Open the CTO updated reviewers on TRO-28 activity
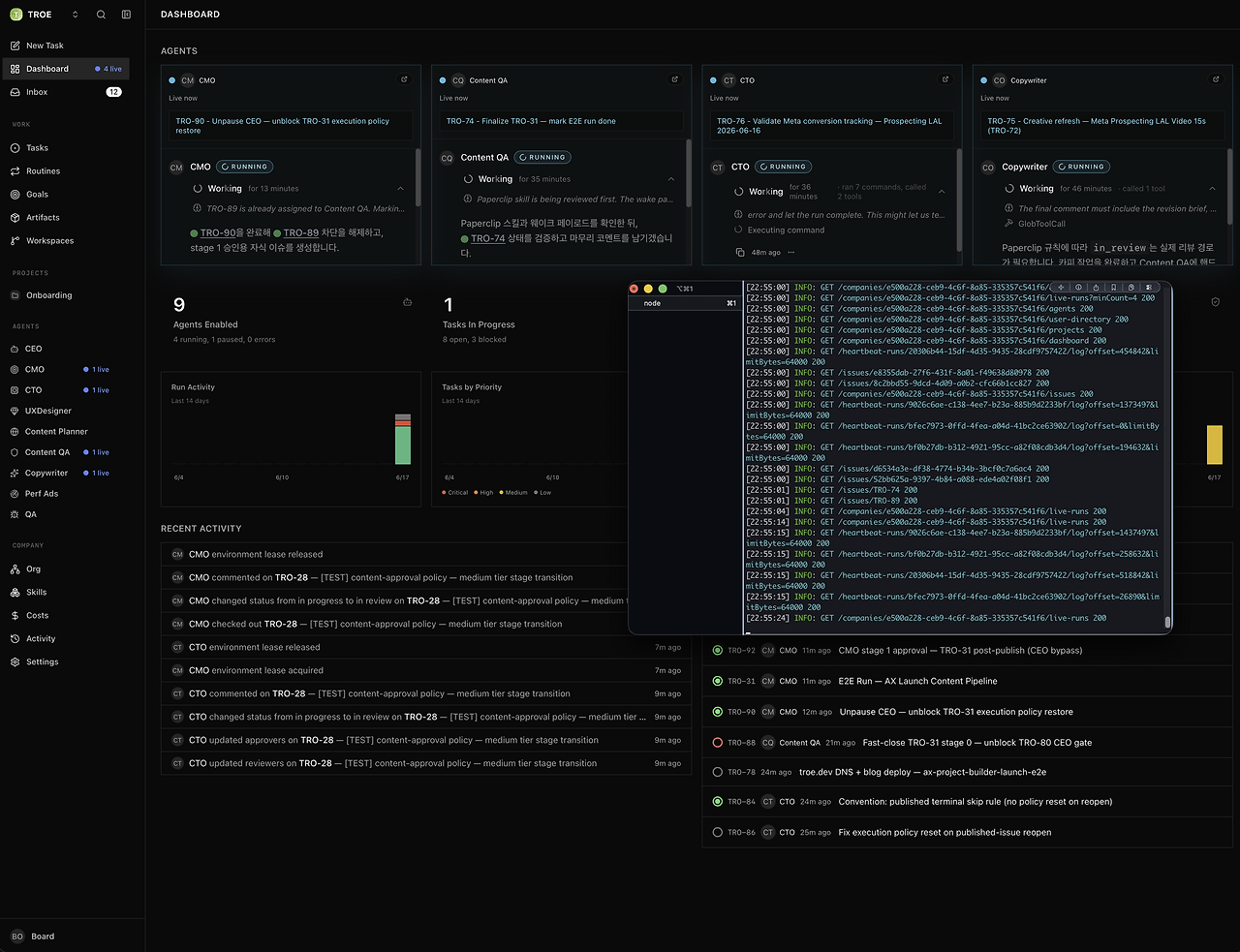This screenshot has width=1240, height=952. [x=426, y=763]
